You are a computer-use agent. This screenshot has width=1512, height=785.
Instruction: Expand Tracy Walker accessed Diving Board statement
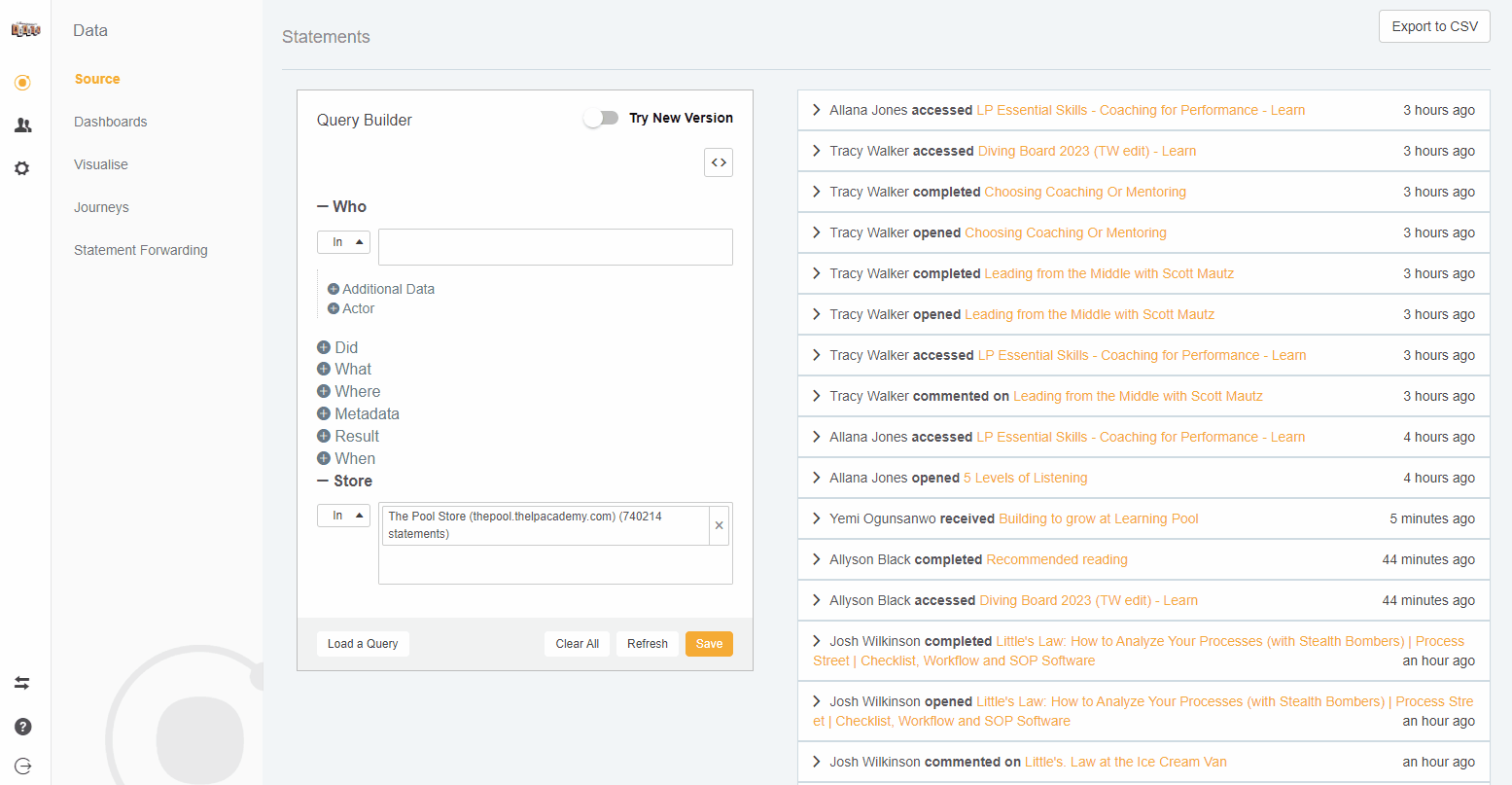tap(817, 151)
